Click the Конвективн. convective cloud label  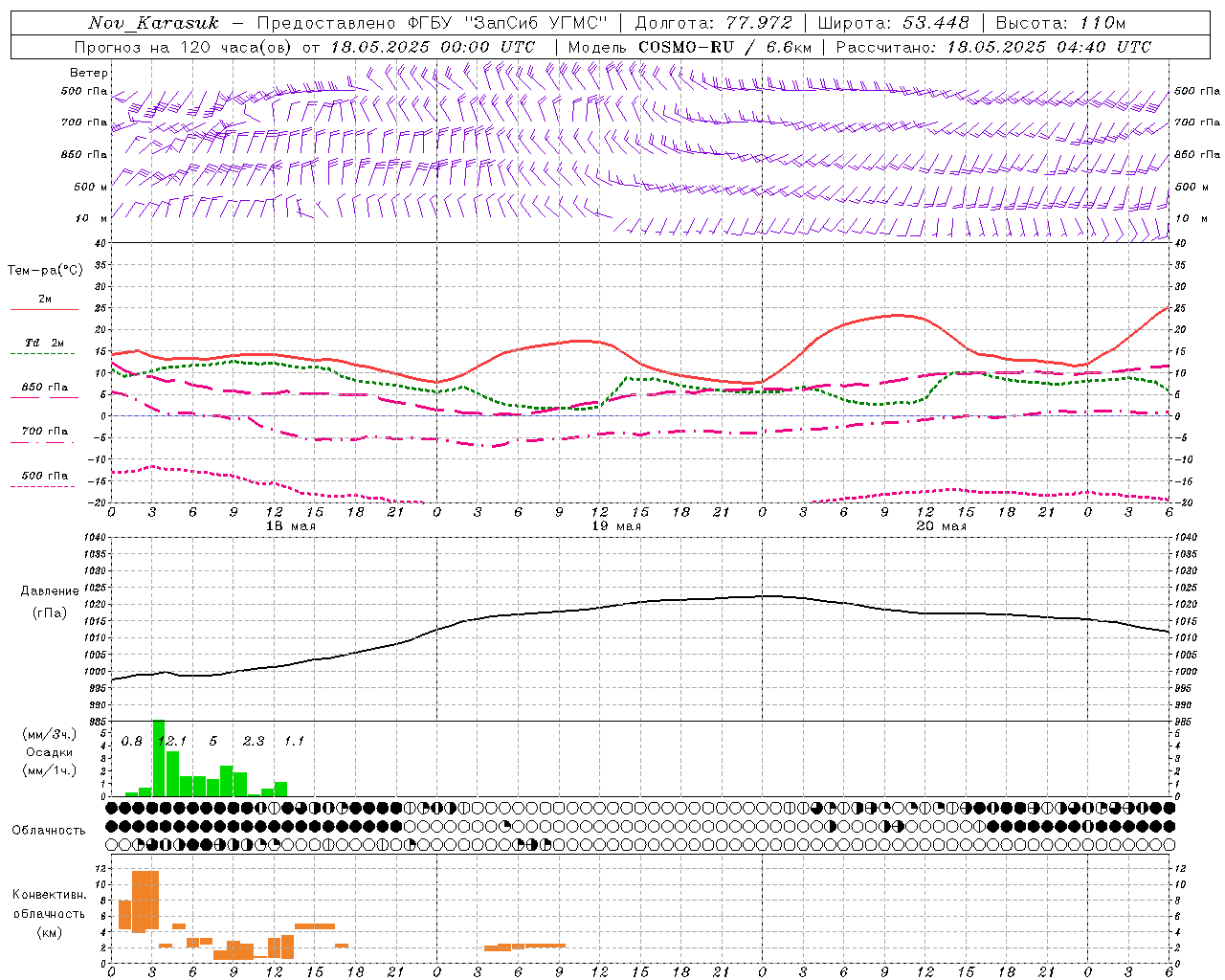point(50,895)
